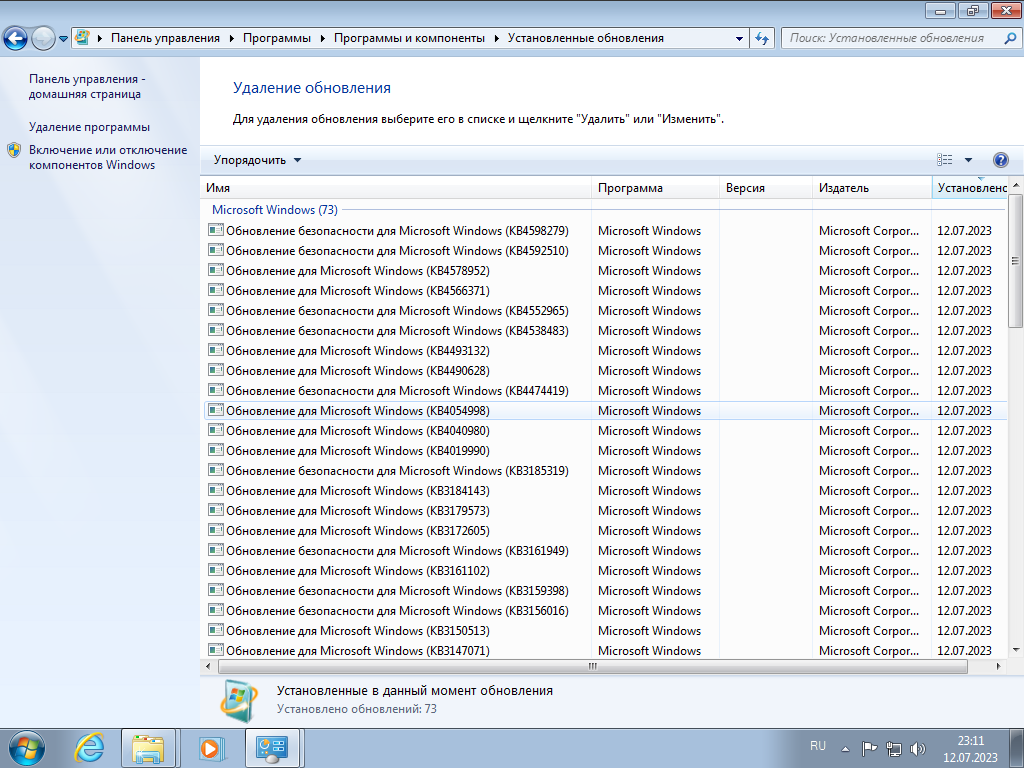
Task: Select update KB4490628 icon
Action: (216, 370)
